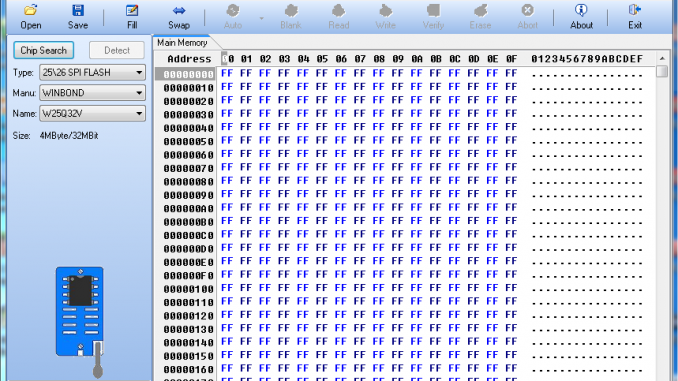Viewport: 678px width, 381px height.
Task: Click the ASCII dots in row 00000030
Action: coord(587,115)
